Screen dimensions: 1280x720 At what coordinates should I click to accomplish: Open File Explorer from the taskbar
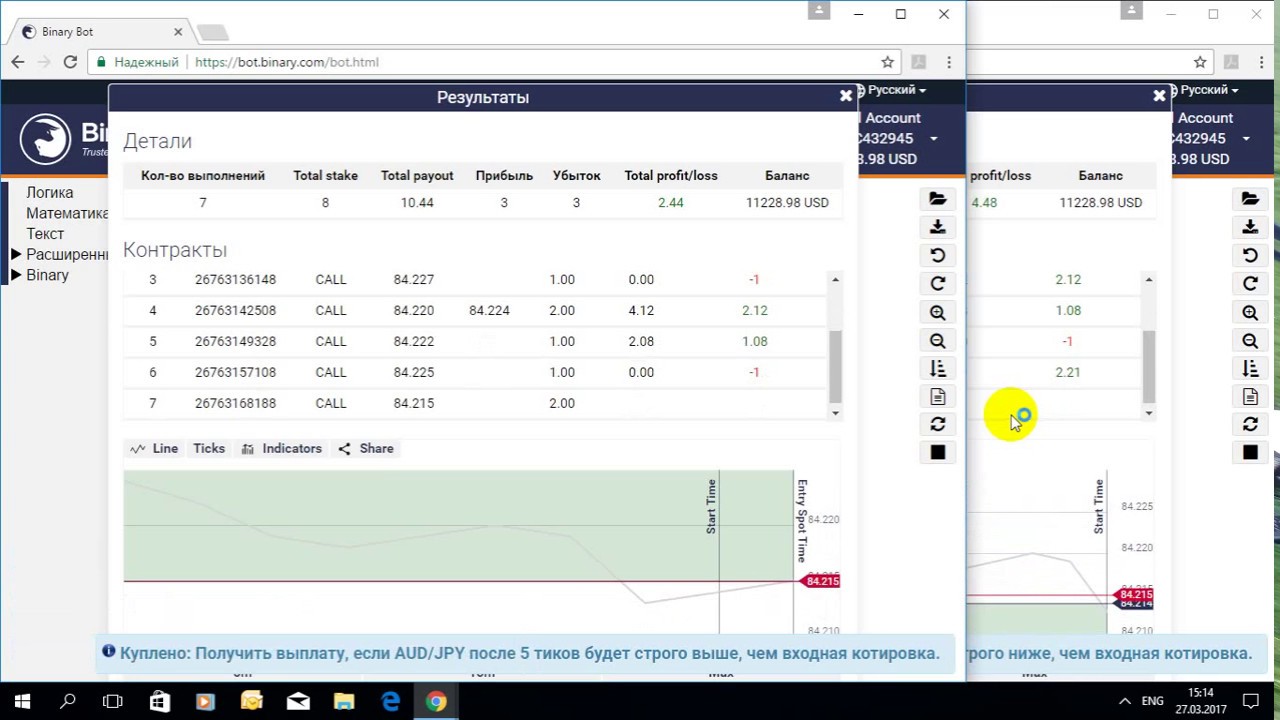(x=344, y=702)
